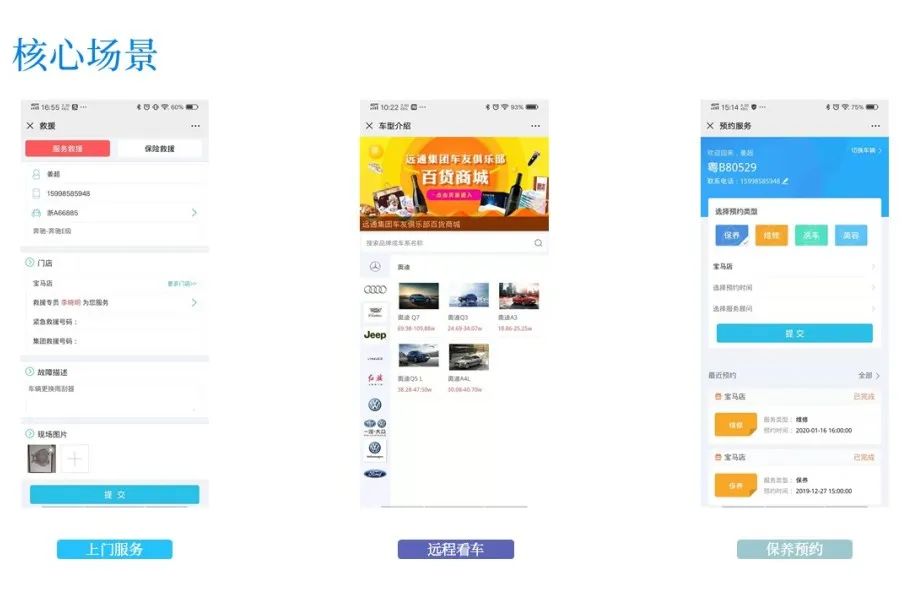
Task: Open the Audi Q7 car thumbnail
Action: (x=418, y=296)
